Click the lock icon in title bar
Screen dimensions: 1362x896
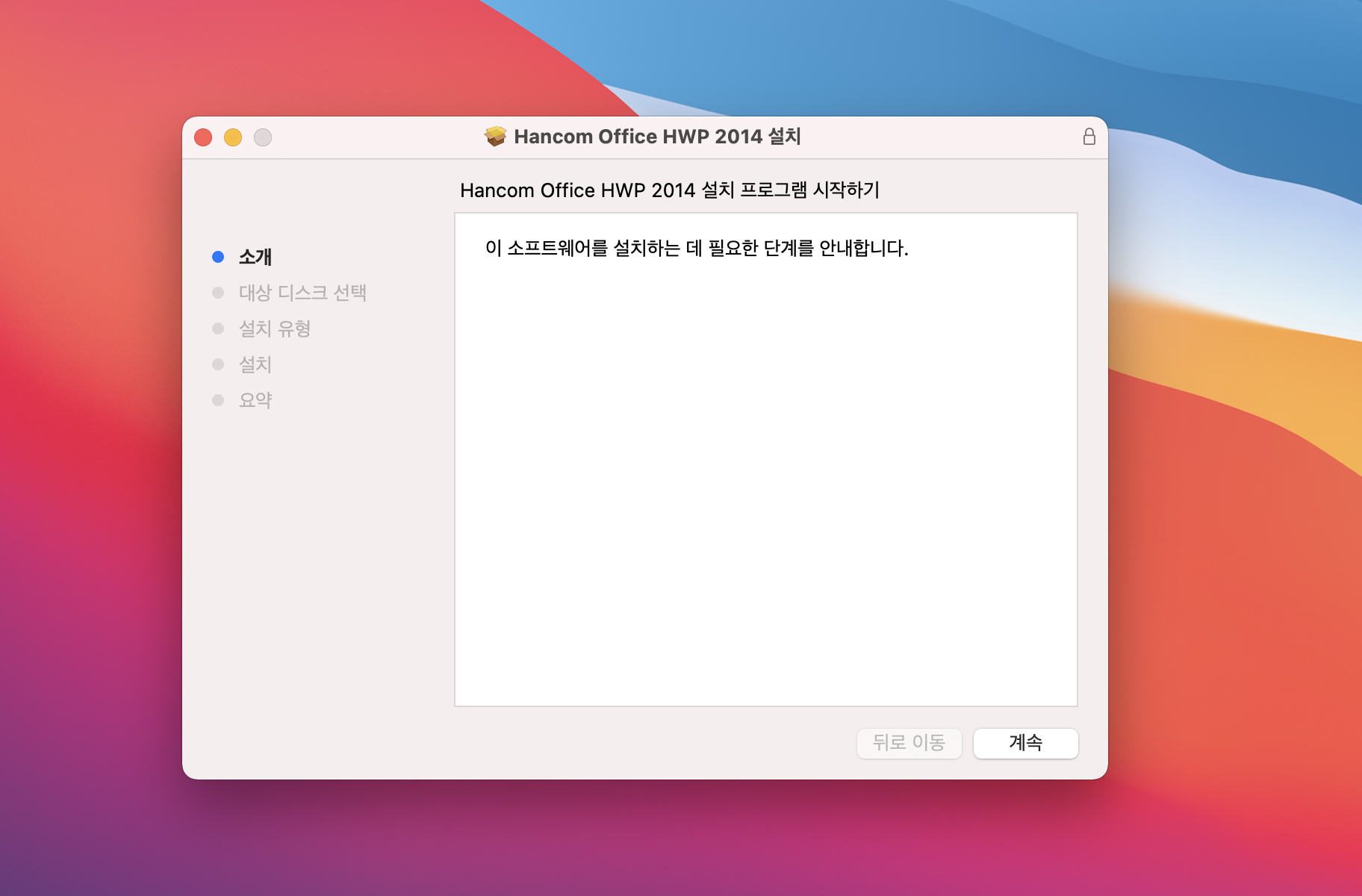click(1089, 136)
